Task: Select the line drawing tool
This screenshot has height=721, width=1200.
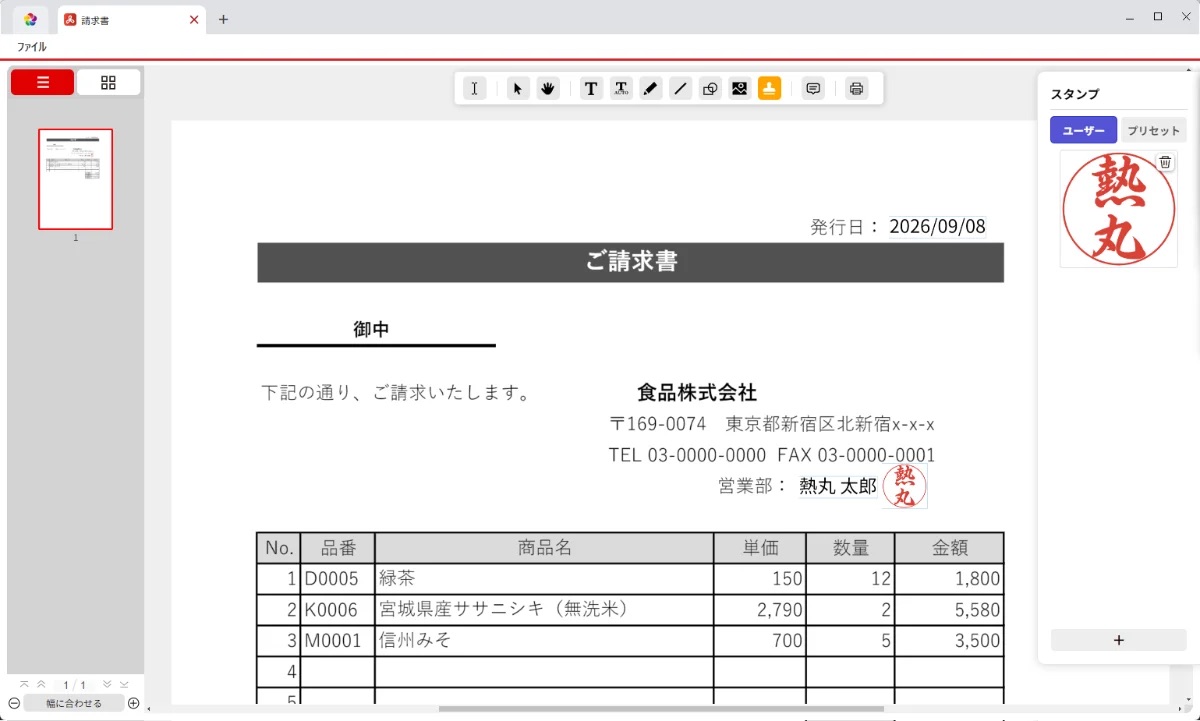Action: coord(680,89)
